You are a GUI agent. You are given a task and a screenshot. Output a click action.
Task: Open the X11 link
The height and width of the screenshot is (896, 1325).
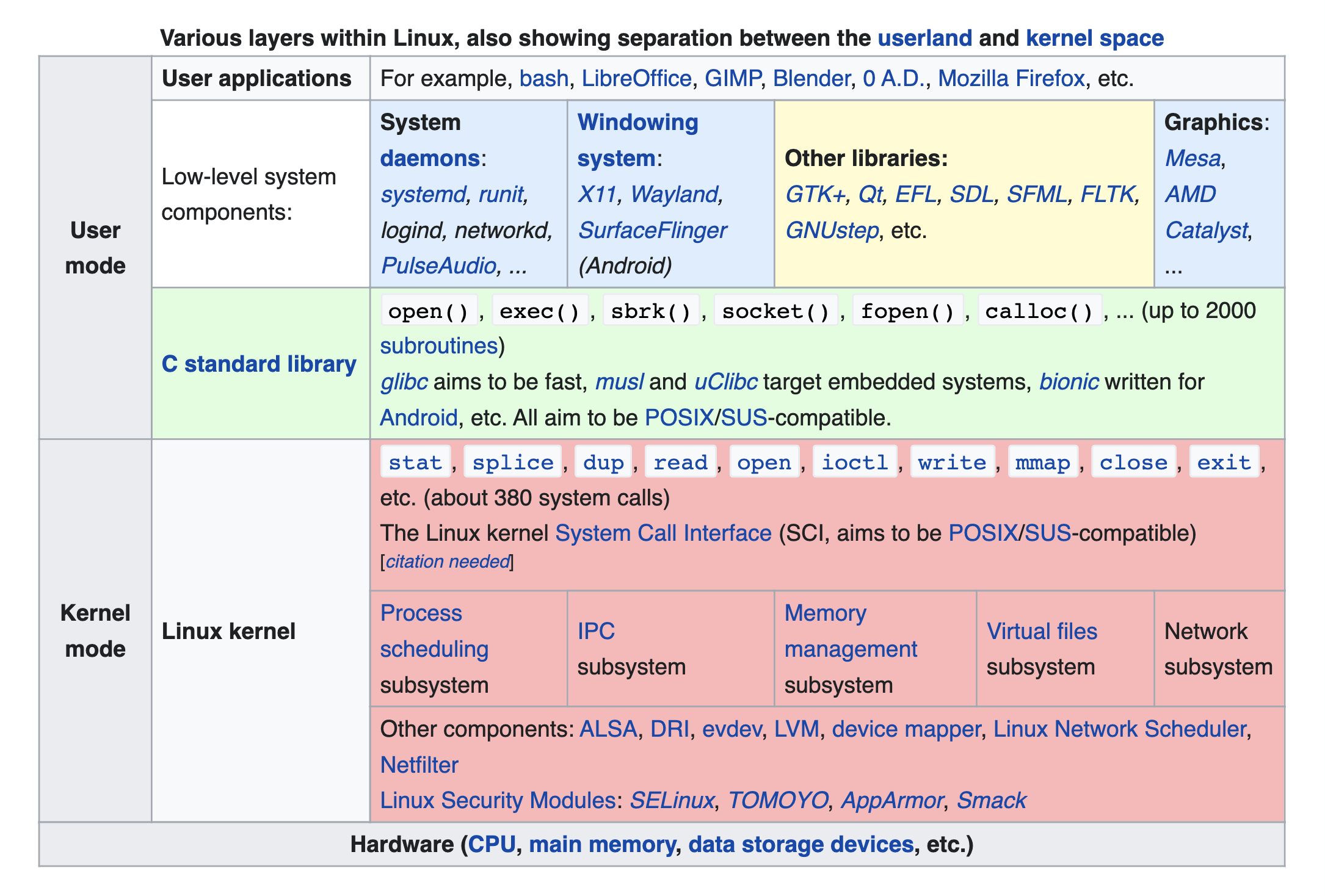pos(597,194)
